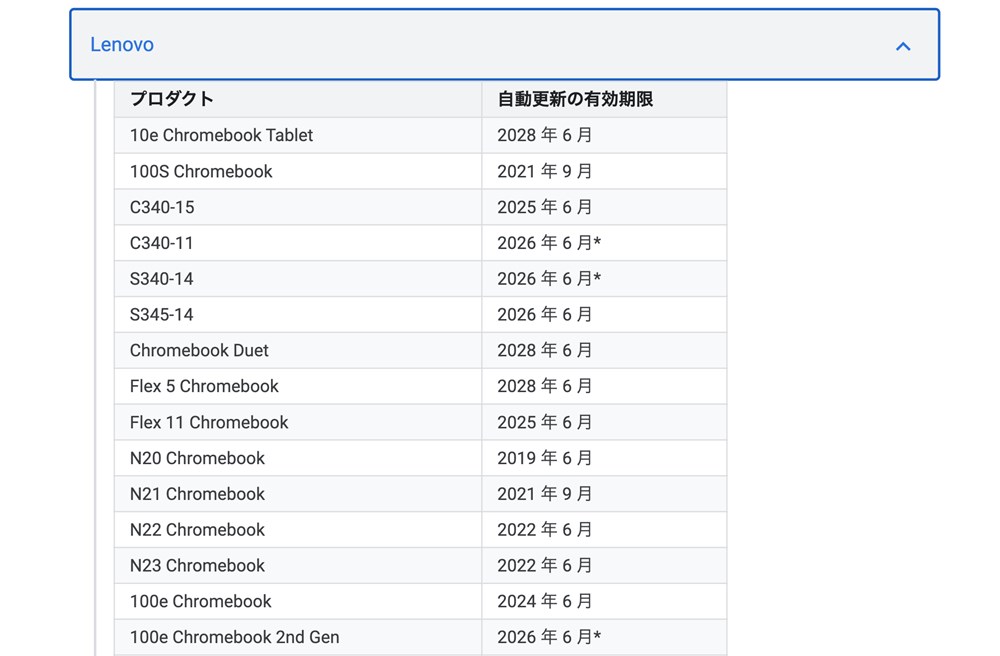Click the Lenovo link text
The image size is (1000, 656).
[122, 44]
